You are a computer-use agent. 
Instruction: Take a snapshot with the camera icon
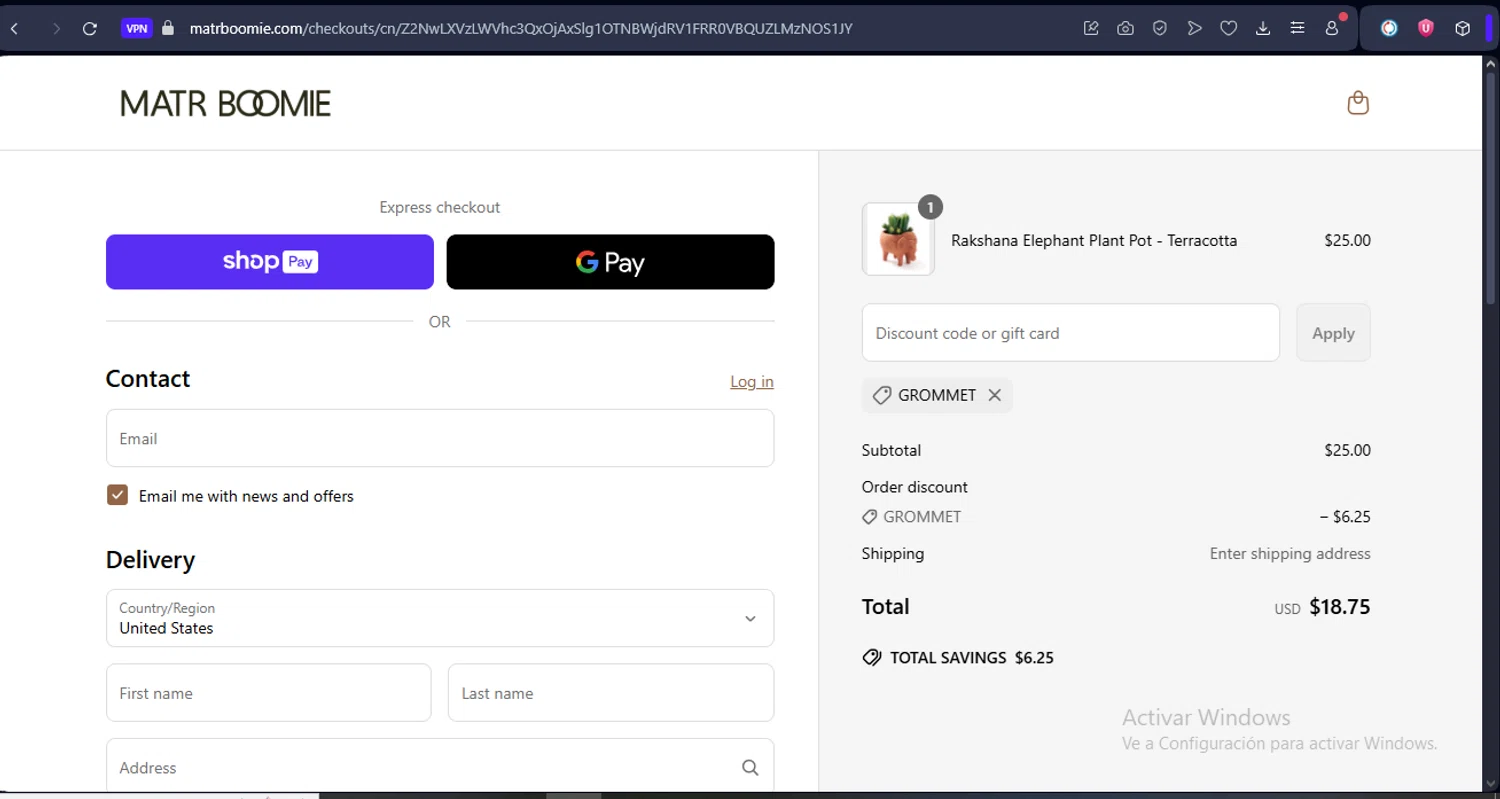coord(1126,29)
